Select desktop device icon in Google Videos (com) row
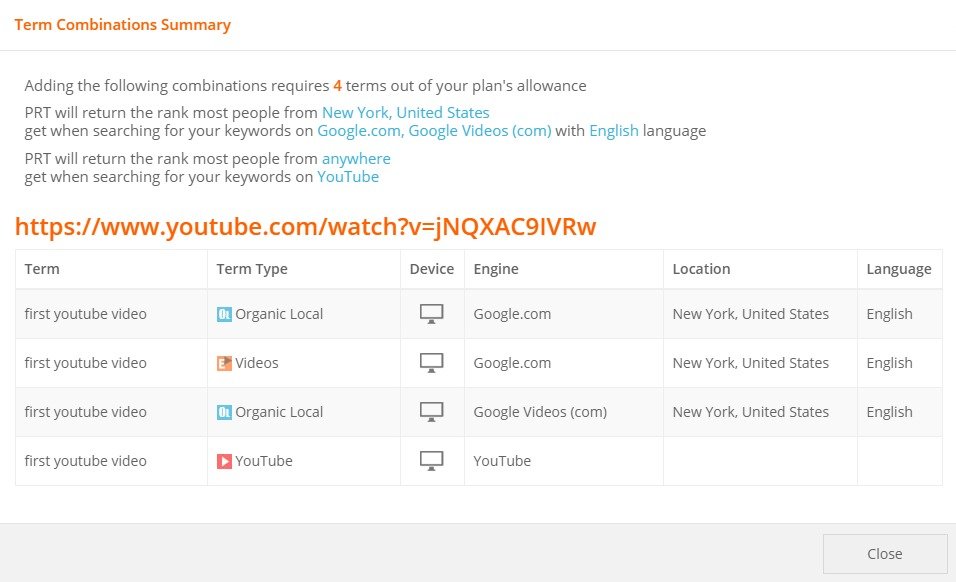 pyautogui.click(x=431, y=412)
